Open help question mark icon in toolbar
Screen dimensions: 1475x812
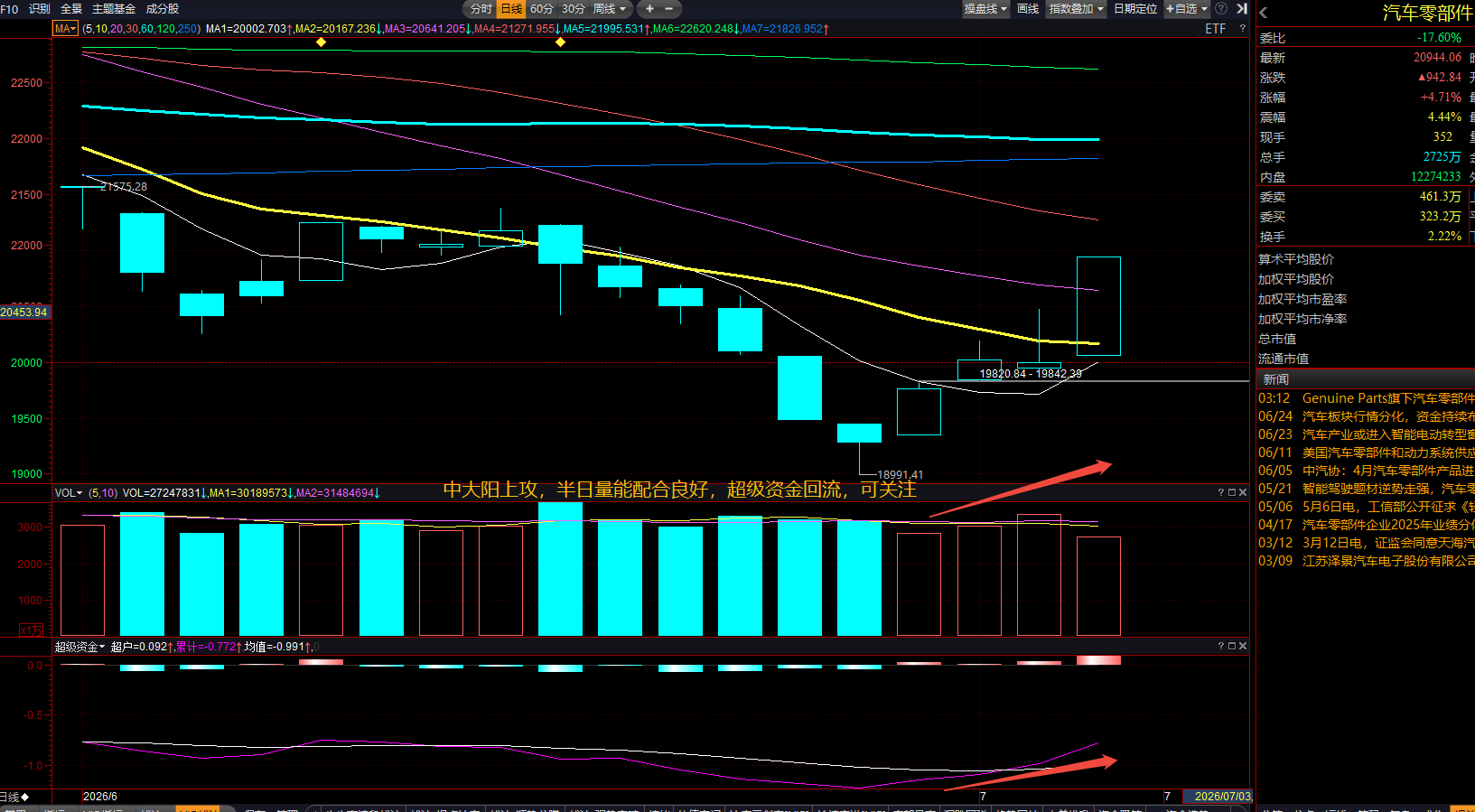[x=1221, y=9]
